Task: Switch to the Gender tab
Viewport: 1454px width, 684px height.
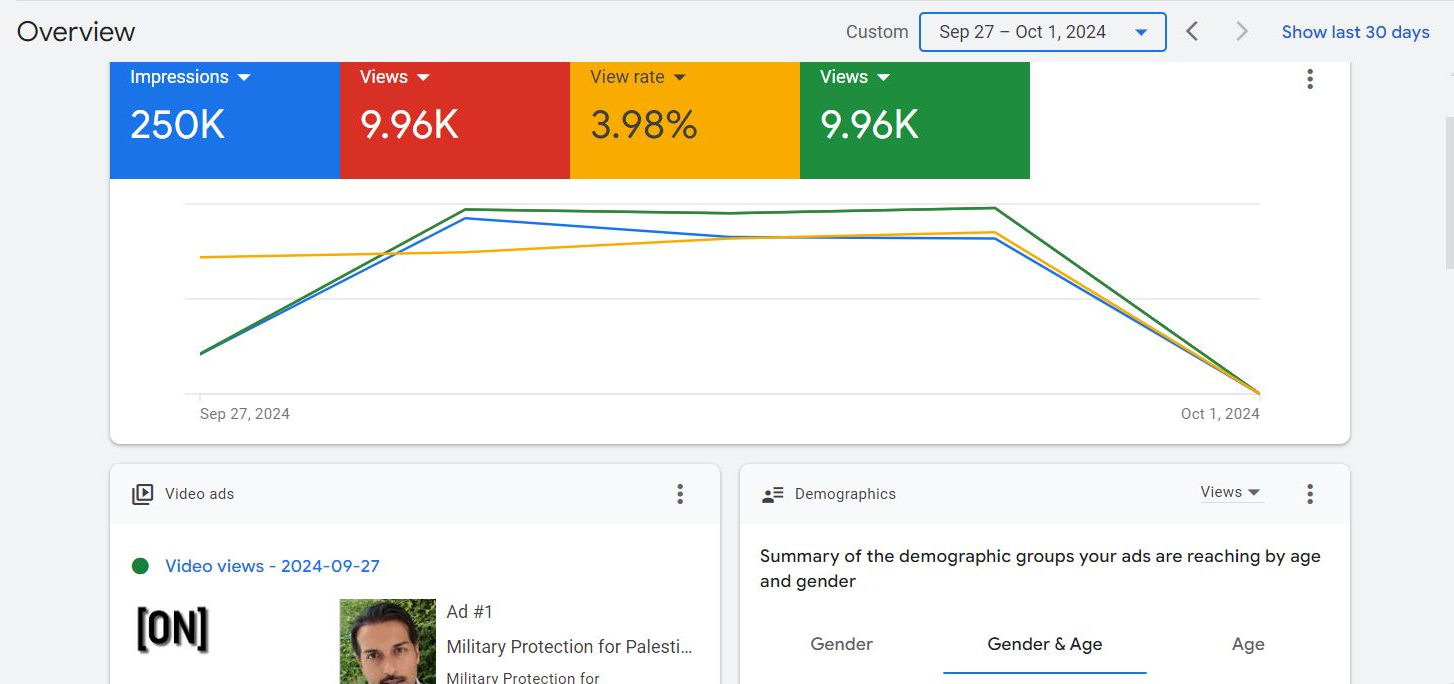Action: (841, 645)
